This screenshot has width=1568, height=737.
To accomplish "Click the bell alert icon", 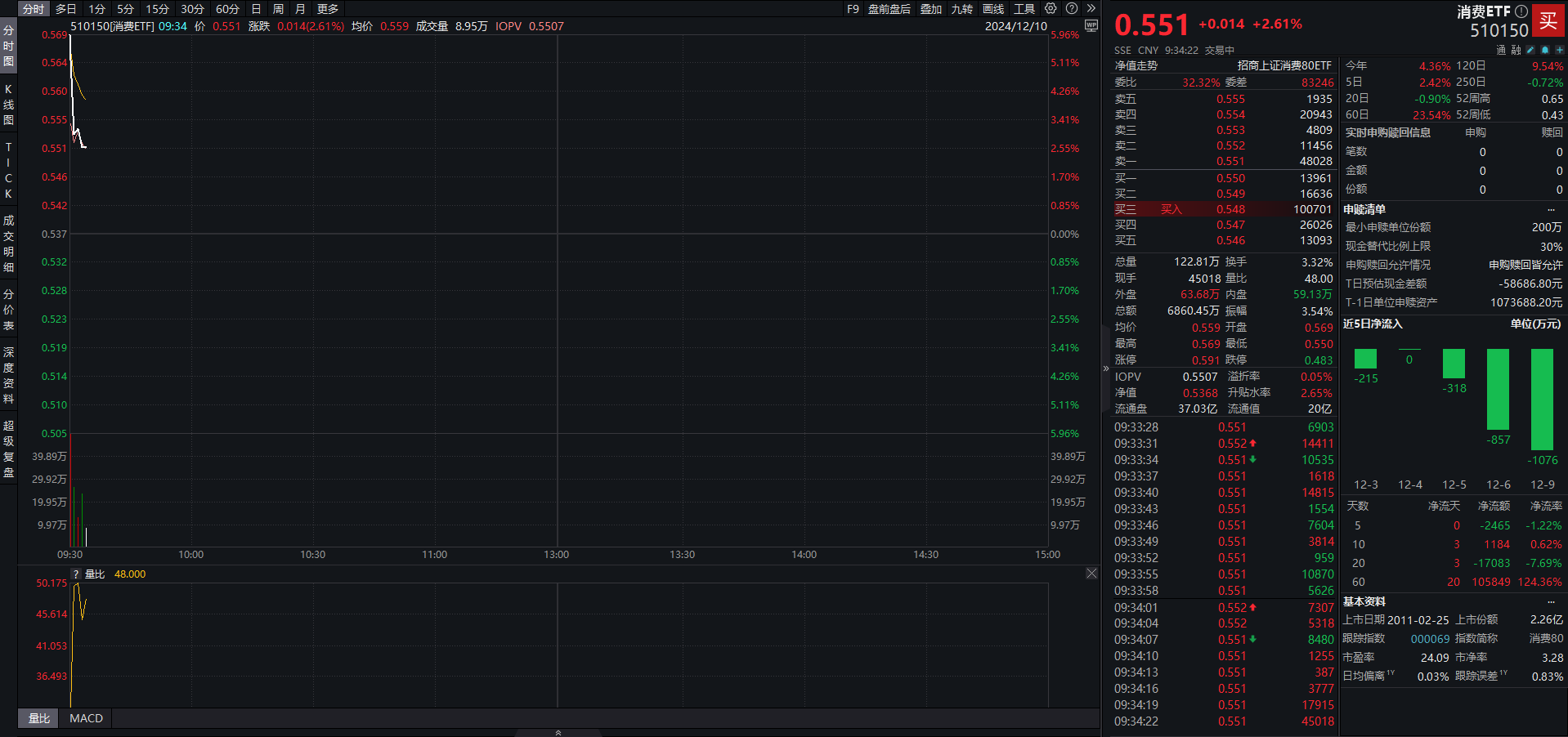I will [x=1545, y=50].
